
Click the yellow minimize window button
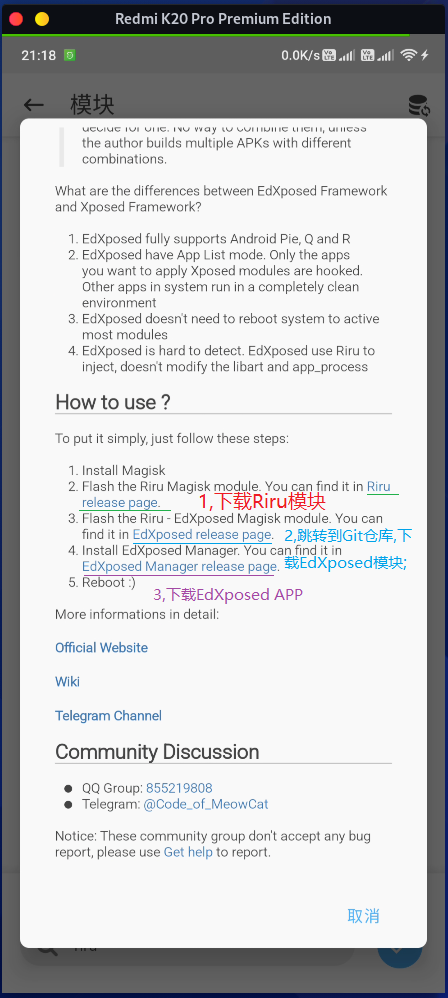coord(41,19)
